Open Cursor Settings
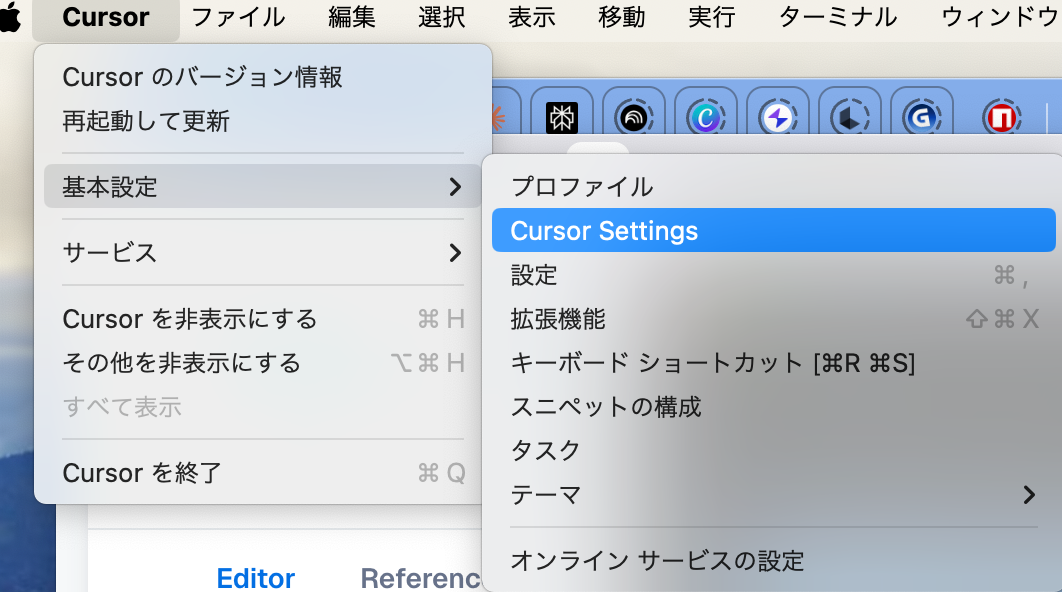This screenshot has width=1062, height=592. pyautogui.click(x=773, y=230)
